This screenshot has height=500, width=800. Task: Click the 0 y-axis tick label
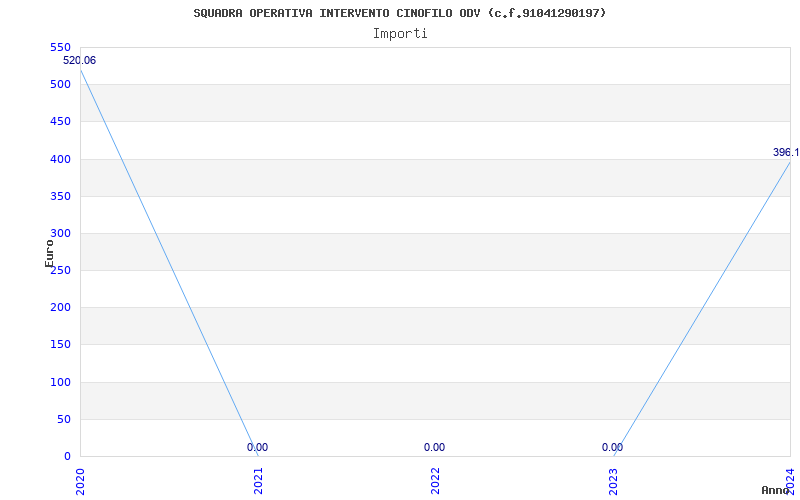click(67, 457)
